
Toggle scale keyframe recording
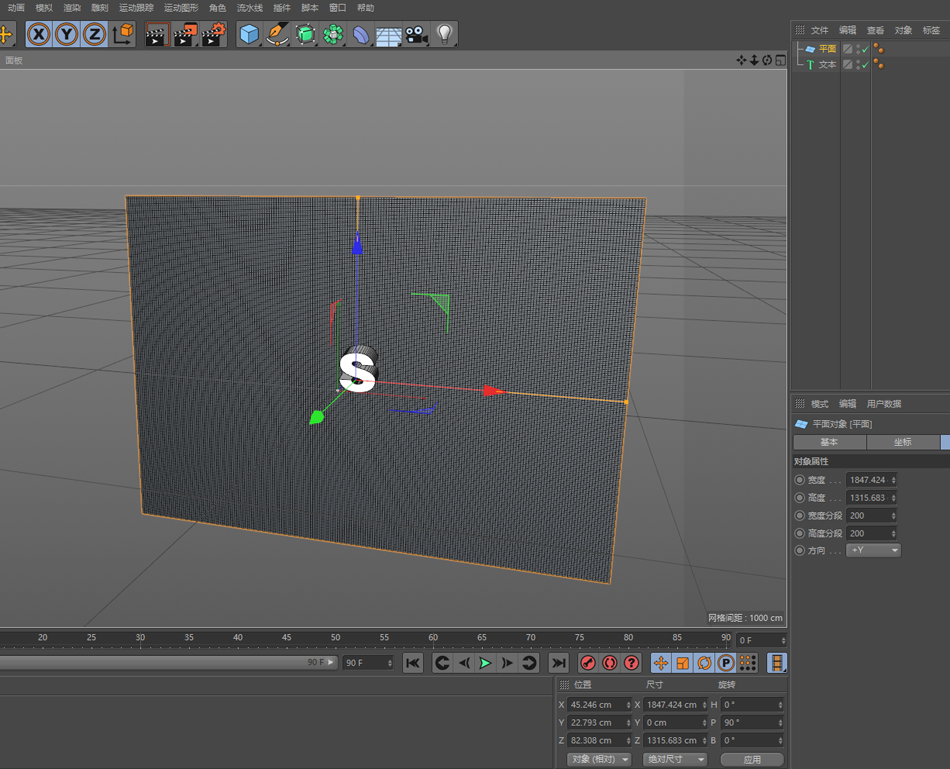pos(682,663)
